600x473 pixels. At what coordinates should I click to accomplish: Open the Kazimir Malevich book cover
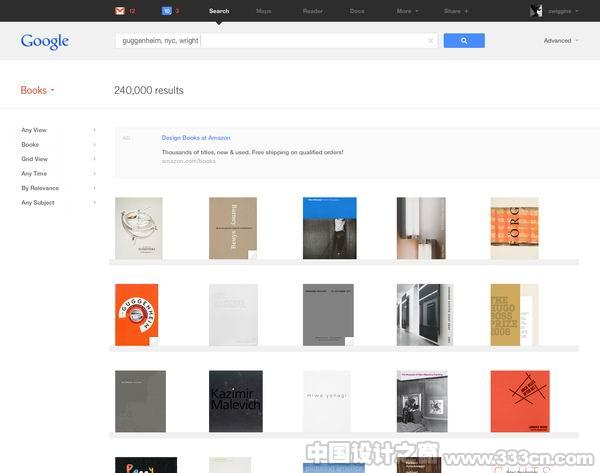coord(236,401)
